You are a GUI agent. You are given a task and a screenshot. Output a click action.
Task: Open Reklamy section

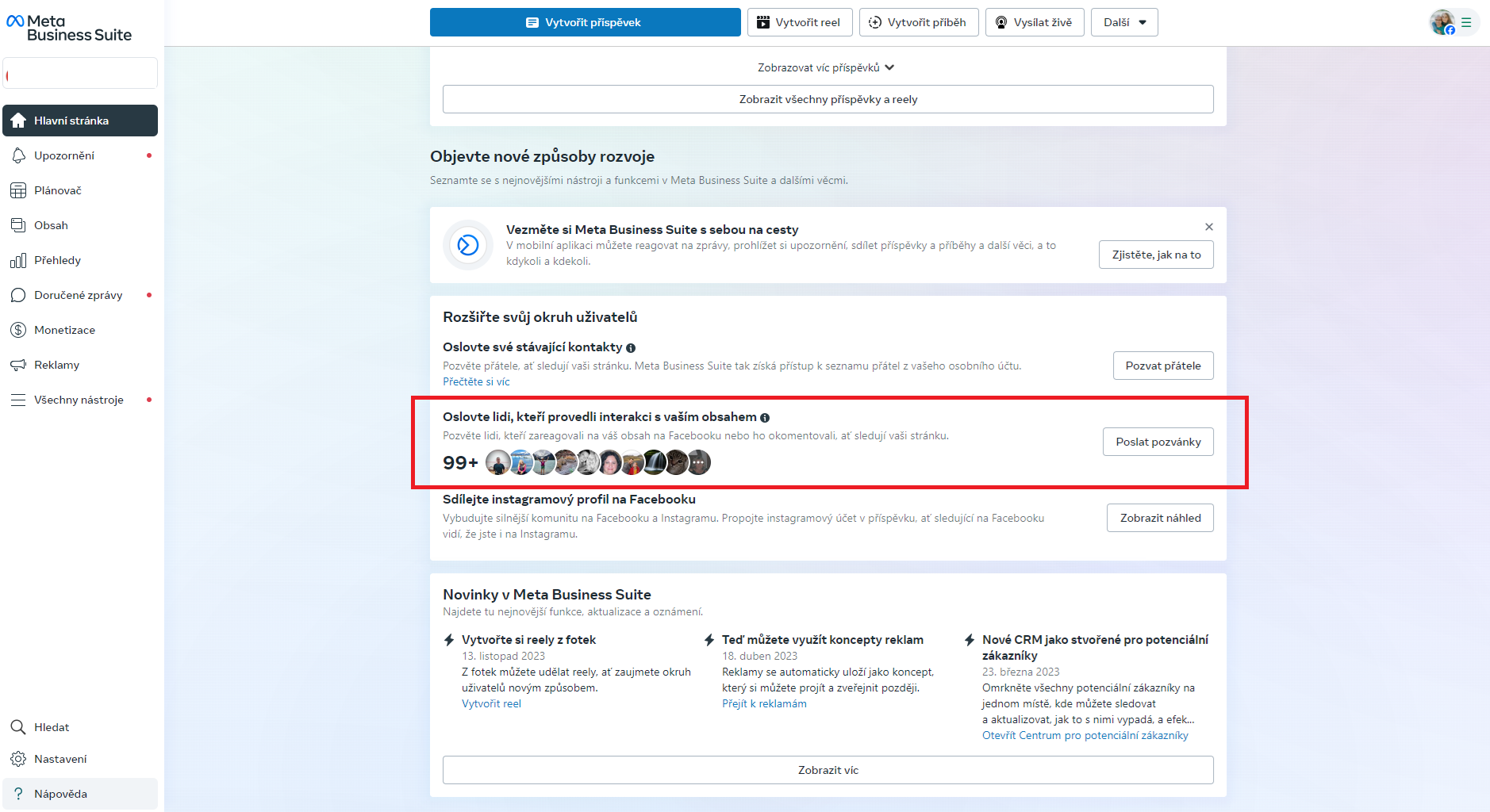click(80, 365)
